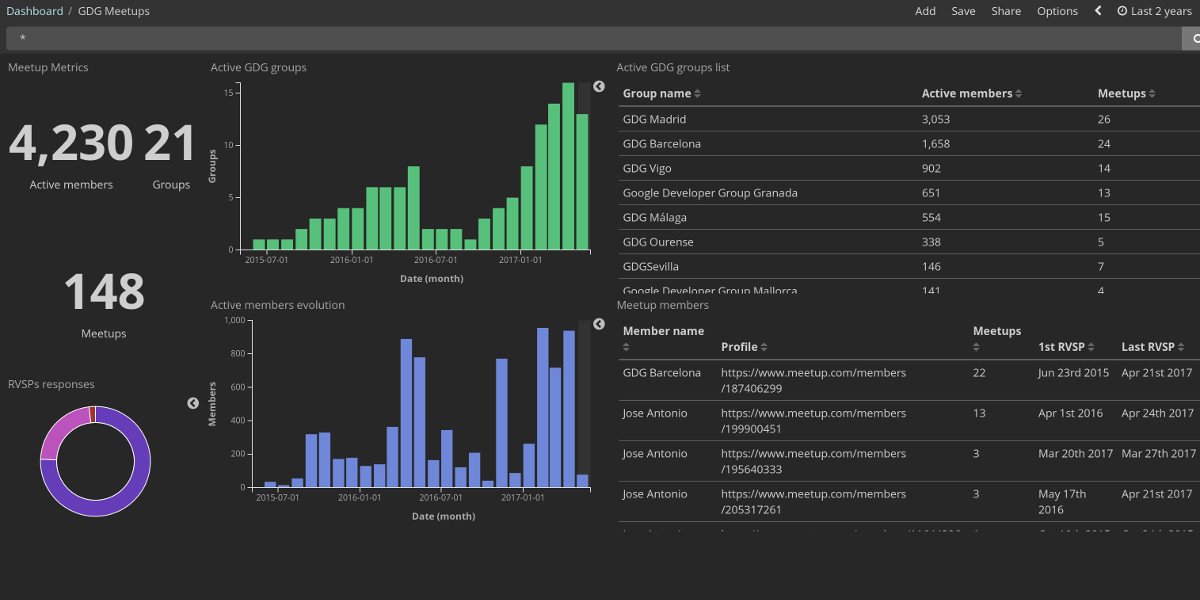Open the Share menu item
This screenshot has width=1200, height=600.
coord(1006,11)
